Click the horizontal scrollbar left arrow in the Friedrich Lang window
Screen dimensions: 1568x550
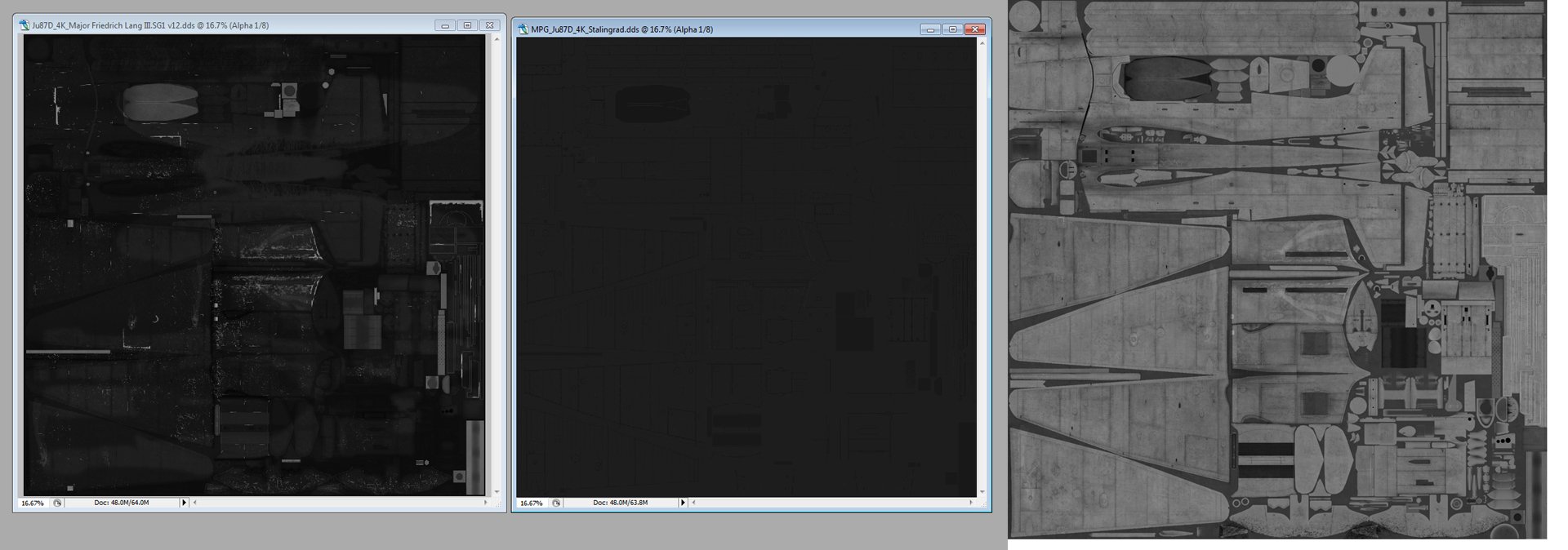(194, 503)
